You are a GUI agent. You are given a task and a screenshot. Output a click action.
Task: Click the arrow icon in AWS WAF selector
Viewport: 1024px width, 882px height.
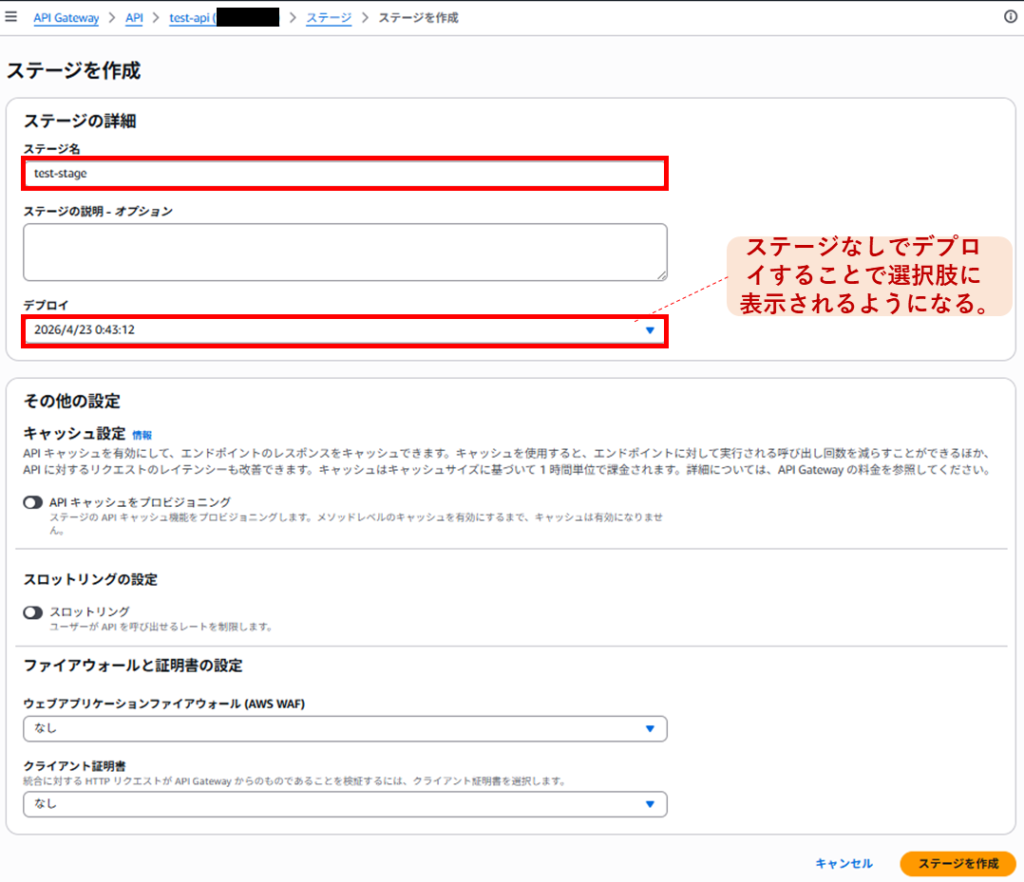click(650, 729)
